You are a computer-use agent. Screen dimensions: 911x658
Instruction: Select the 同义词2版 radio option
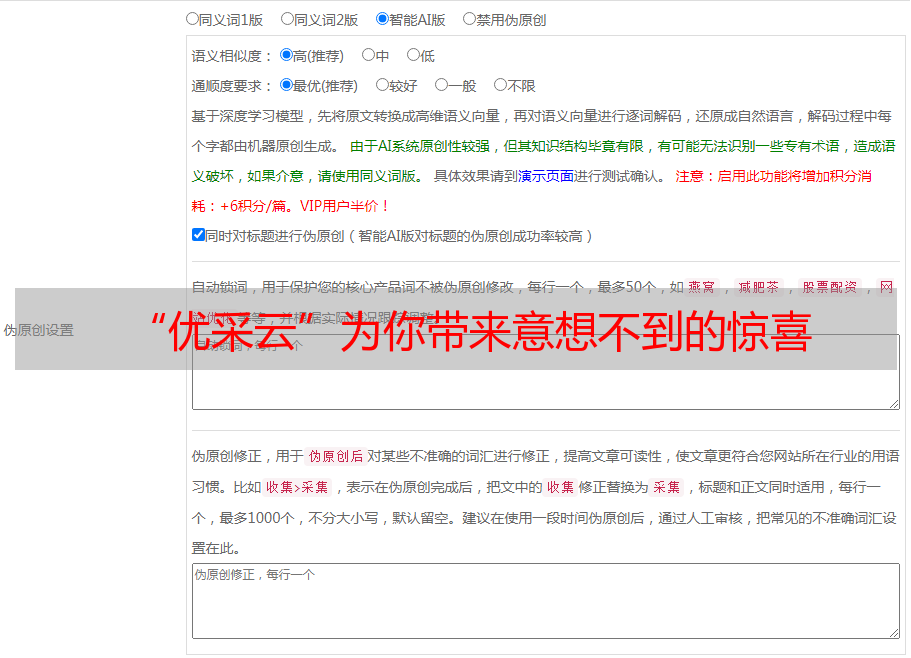[x=287, y=19]
